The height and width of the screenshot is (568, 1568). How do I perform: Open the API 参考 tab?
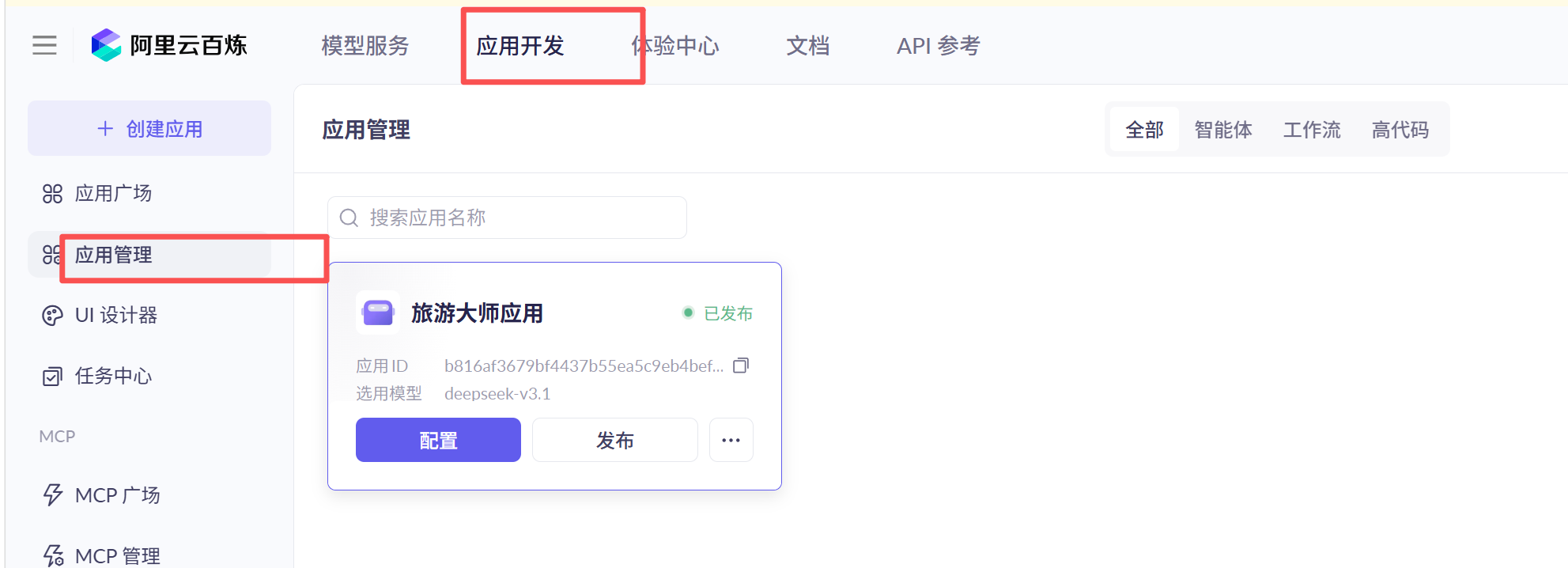[939, 46]
